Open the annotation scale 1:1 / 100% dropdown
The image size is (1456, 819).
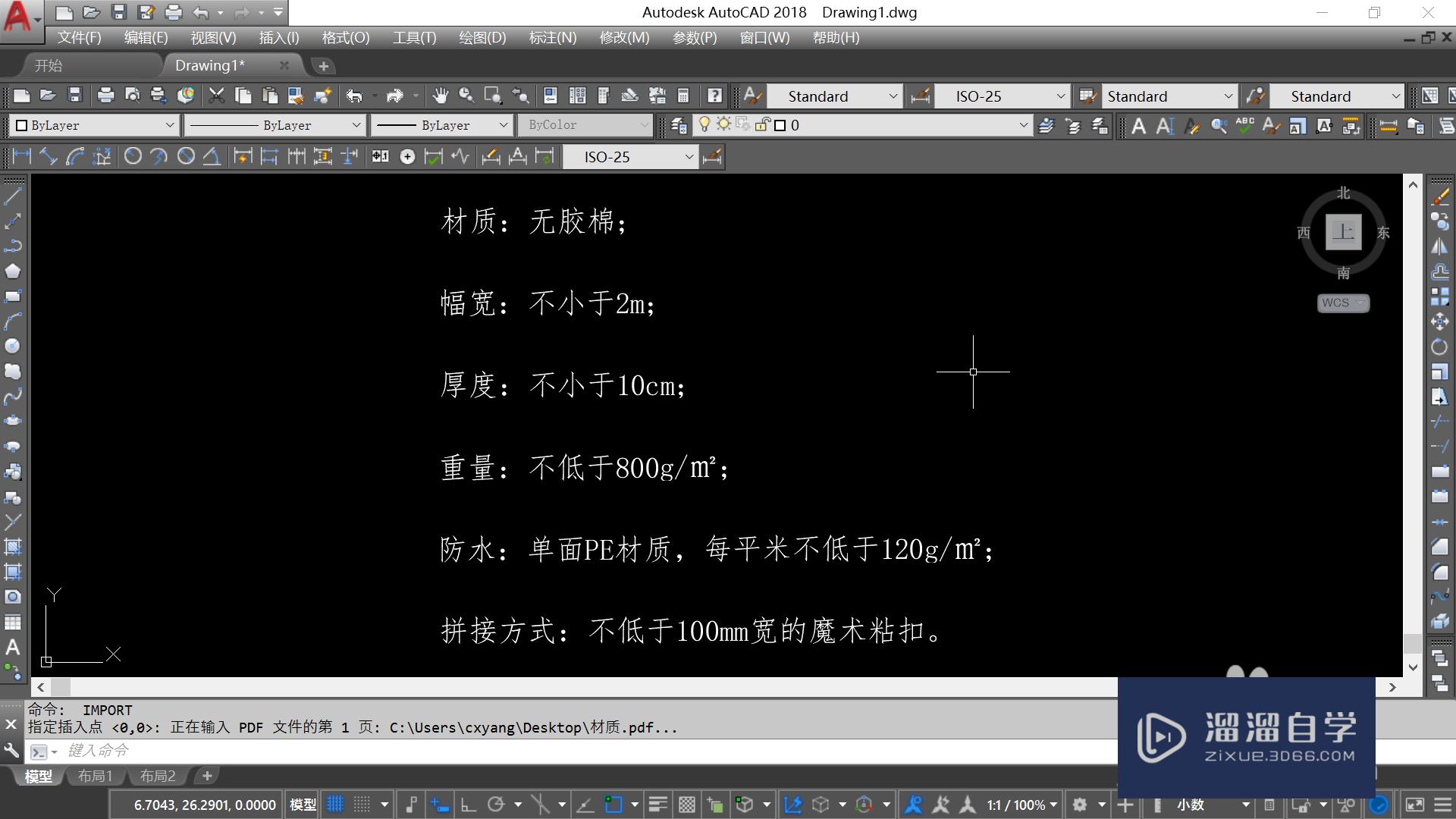pyautogui.click(x=1022, y=805)
